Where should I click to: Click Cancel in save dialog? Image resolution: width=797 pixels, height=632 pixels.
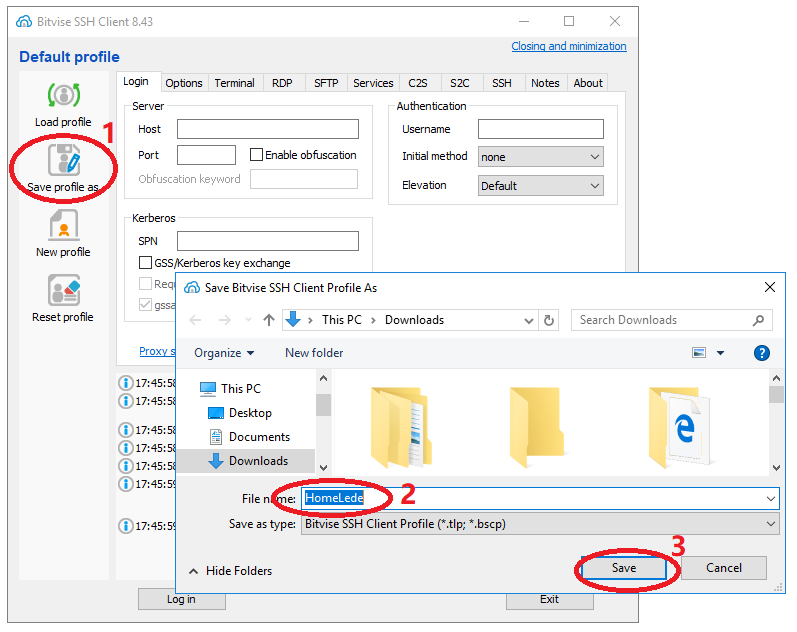(x=724, y=568)
